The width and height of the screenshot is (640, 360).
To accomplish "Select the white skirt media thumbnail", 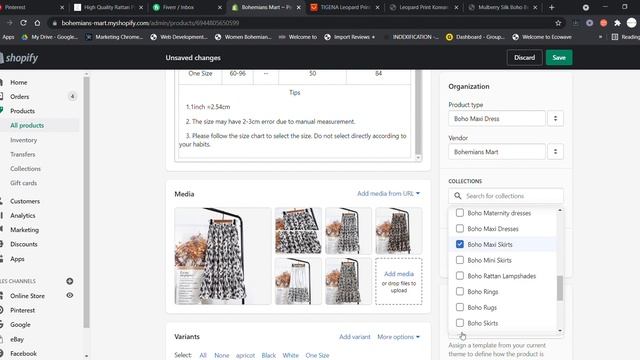I will click(x=298, y=281).
